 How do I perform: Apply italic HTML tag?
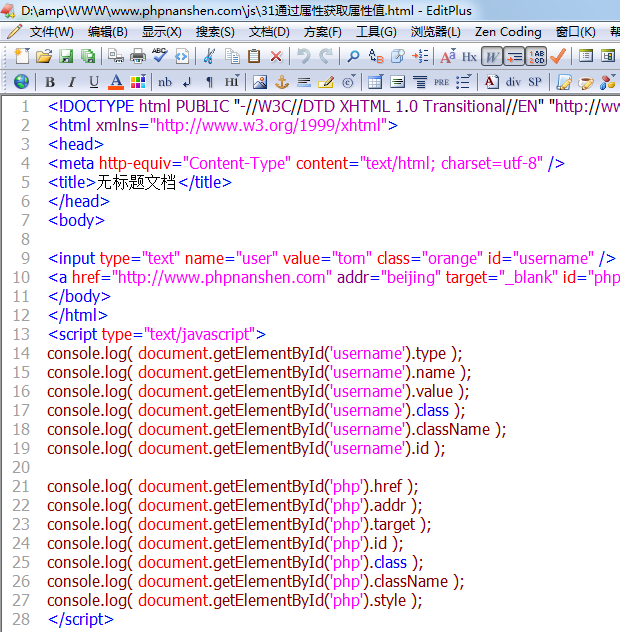tap(72, 82)
